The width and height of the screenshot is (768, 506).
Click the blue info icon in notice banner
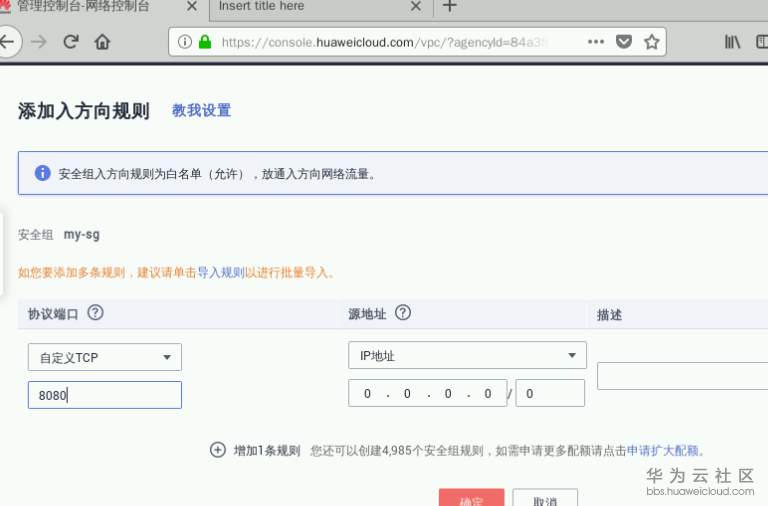click(43, 173)
